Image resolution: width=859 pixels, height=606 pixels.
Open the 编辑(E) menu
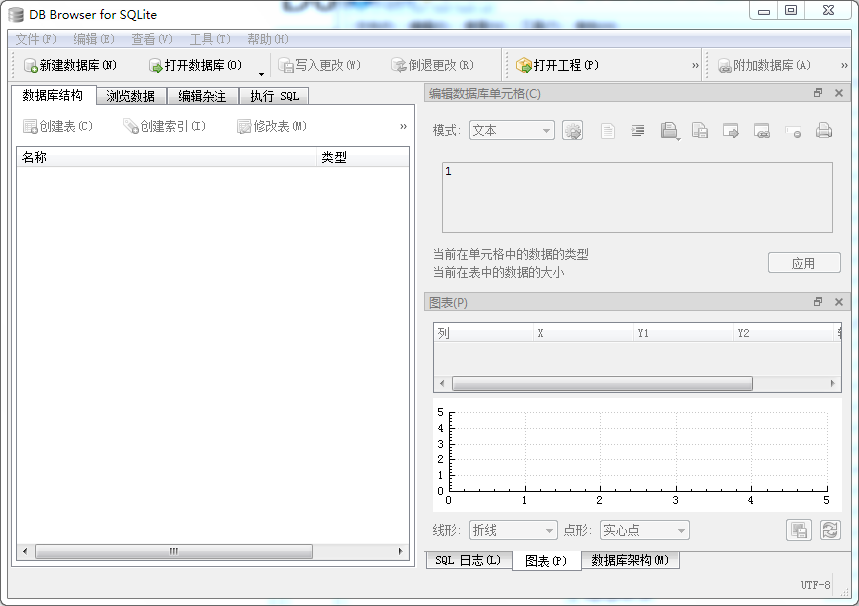(x=94, y=39)
